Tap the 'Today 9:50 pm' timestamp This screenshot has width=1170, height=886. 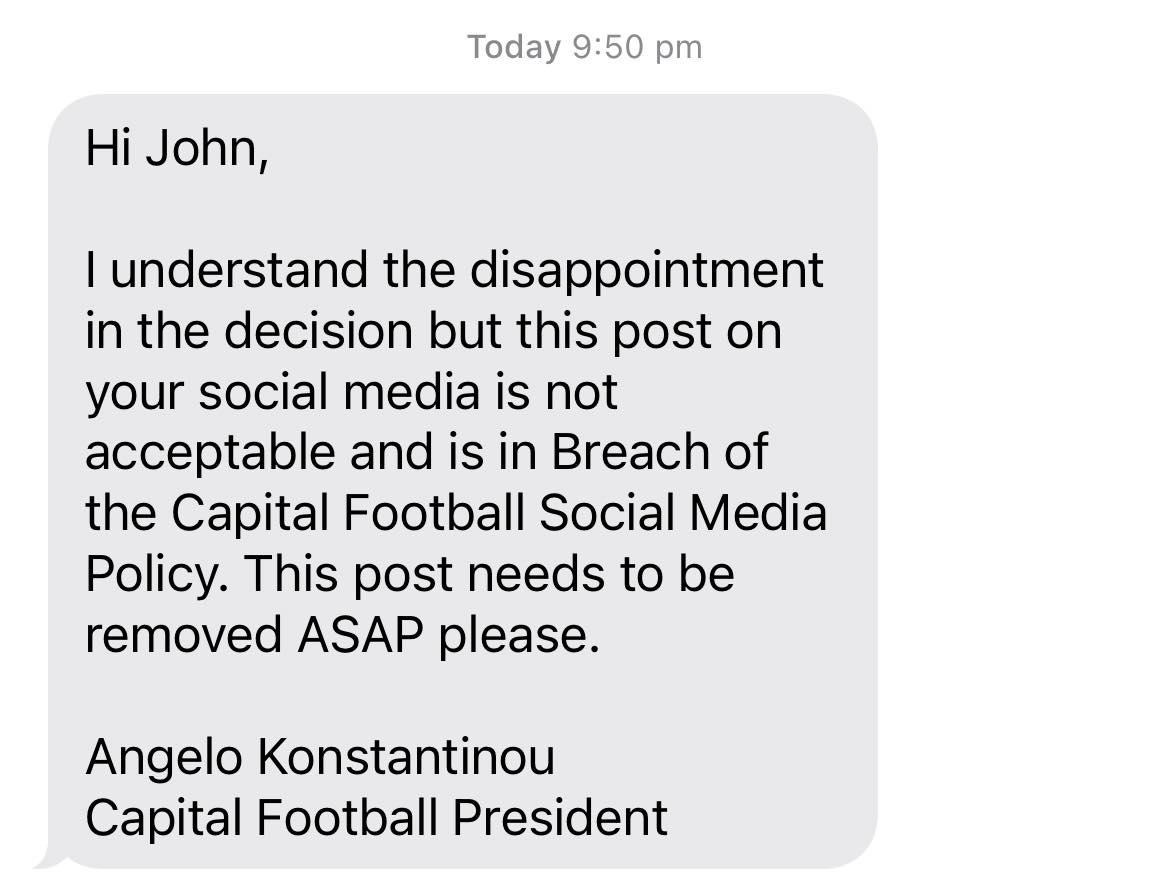[584, 48]
